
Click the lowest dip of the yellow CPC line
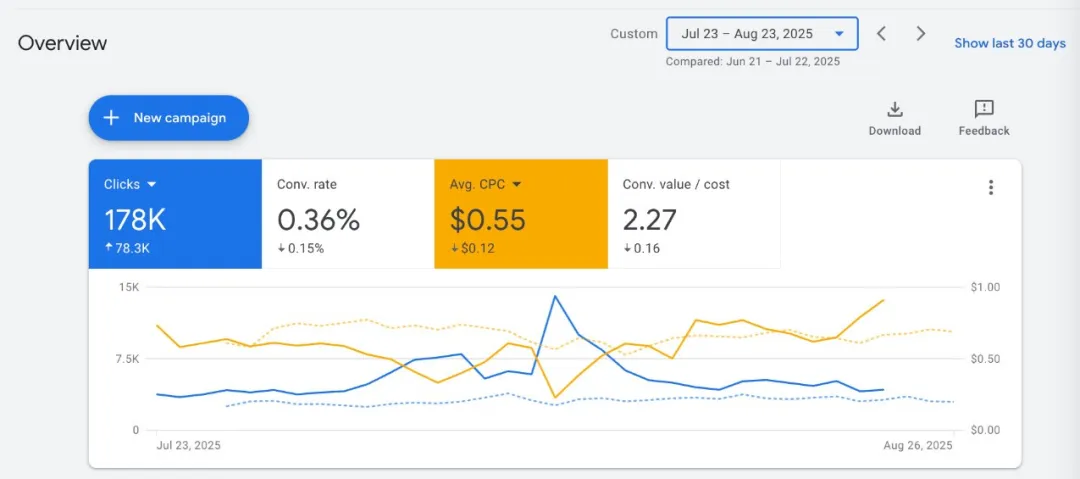555,398
